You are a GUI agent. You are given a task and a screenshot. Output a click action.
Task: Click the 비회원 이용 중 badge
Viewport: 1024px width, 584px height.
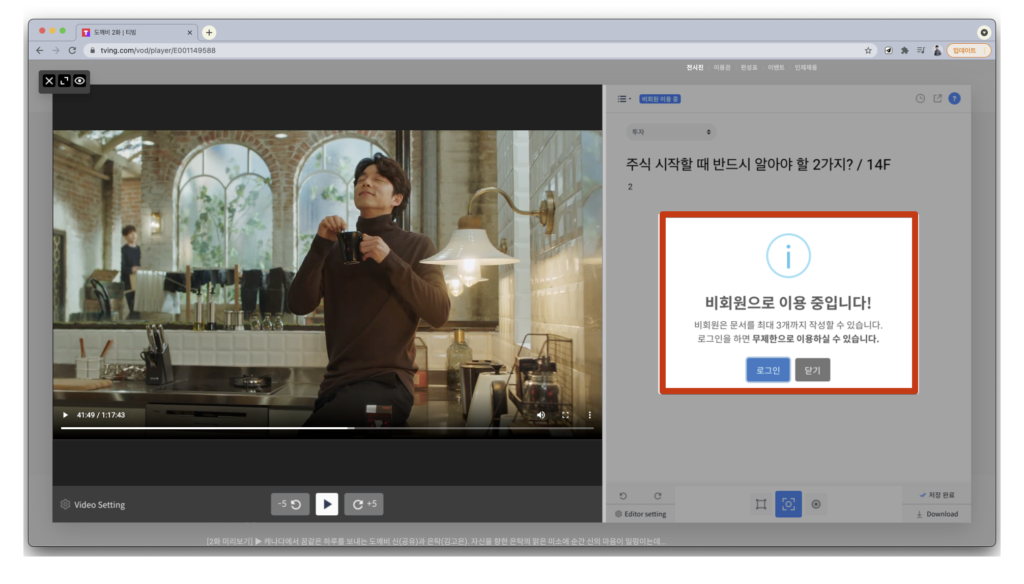(660, 99)
